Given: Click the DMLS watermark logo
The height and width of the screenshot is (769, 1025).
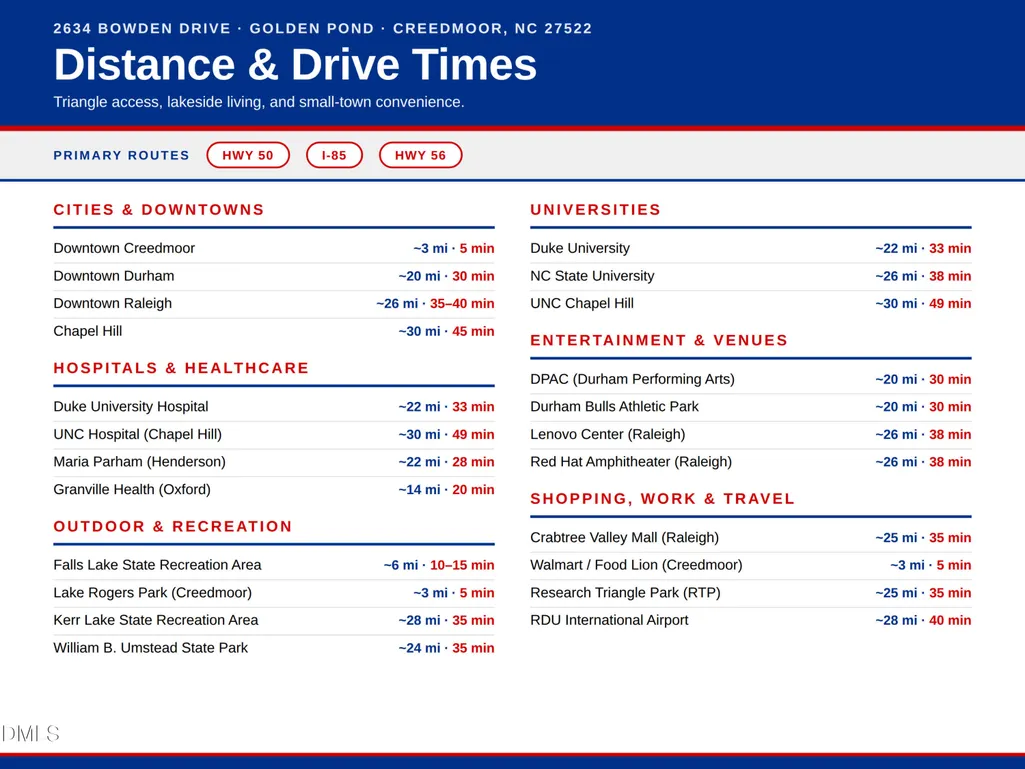Looking at the screenshot, I should [30, 733].
